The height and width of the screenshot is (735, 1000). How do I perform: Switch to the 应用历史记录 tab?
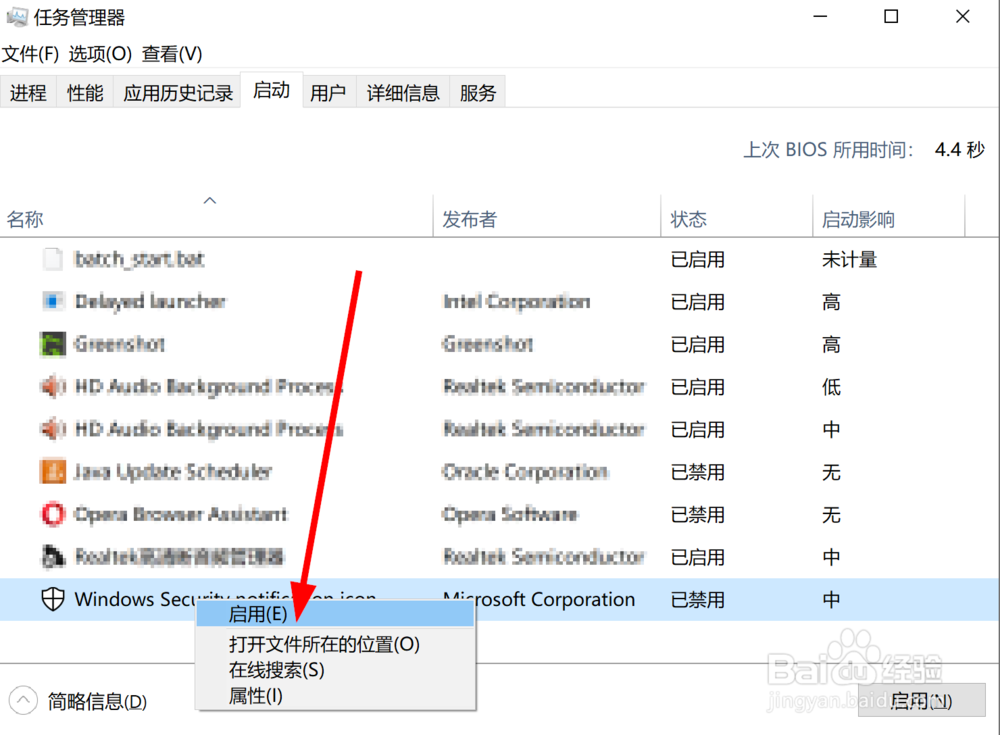178,93
